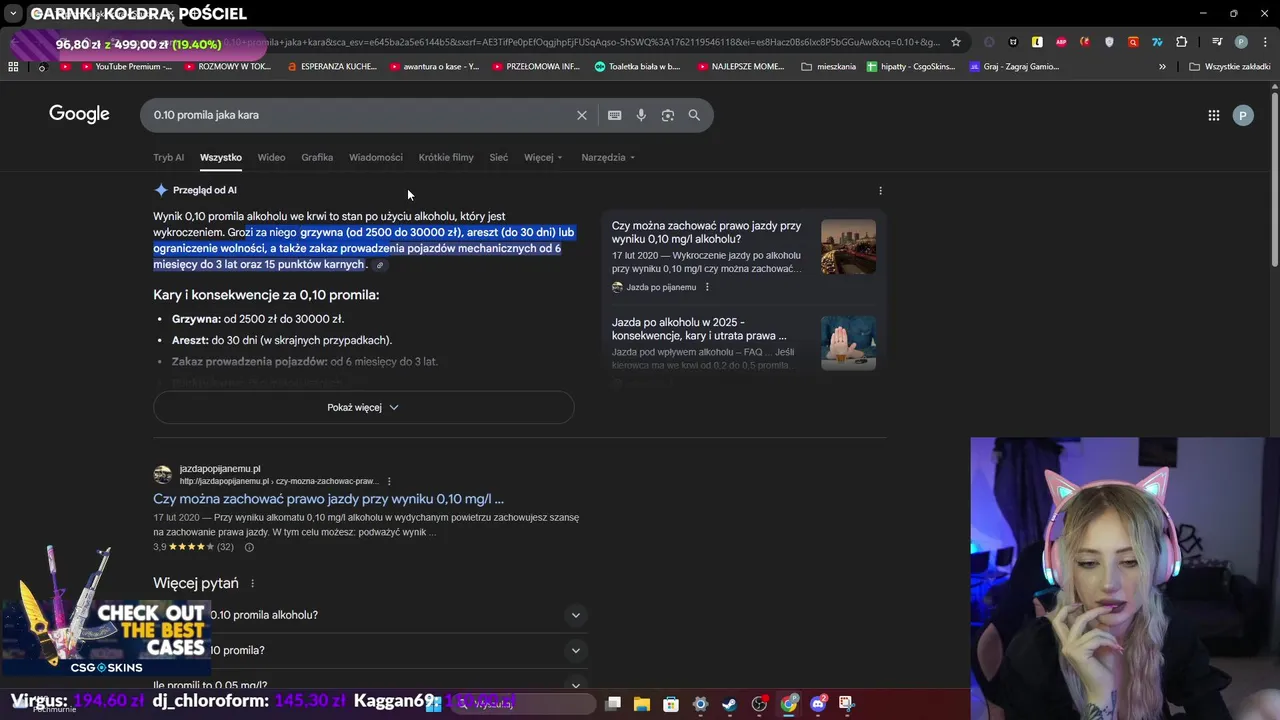Open the Chrome apps shortcut in bookmarks bar

[x=13, y=67]
